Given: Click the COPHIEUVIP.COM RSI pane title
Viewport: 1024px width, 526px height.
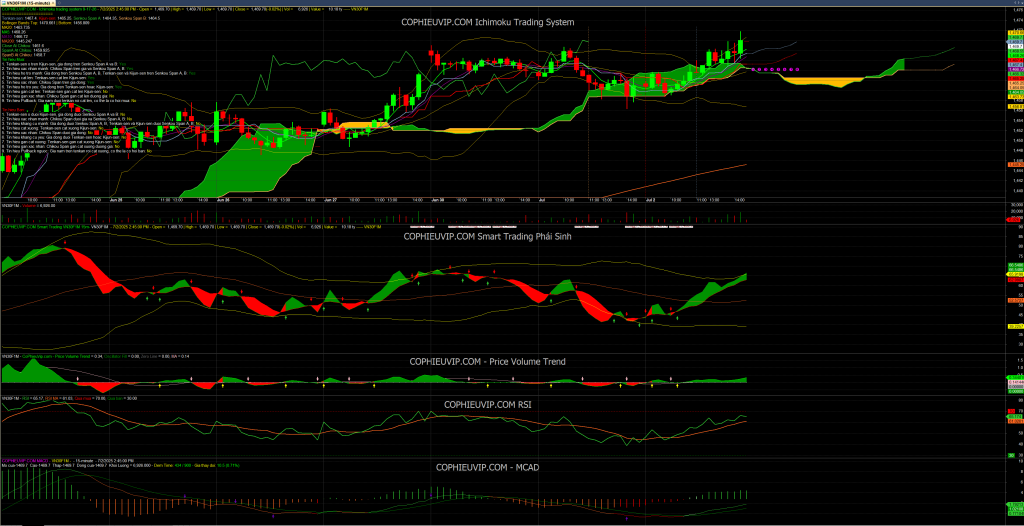Looking at the screenshot, I should (x=487, y=404).
